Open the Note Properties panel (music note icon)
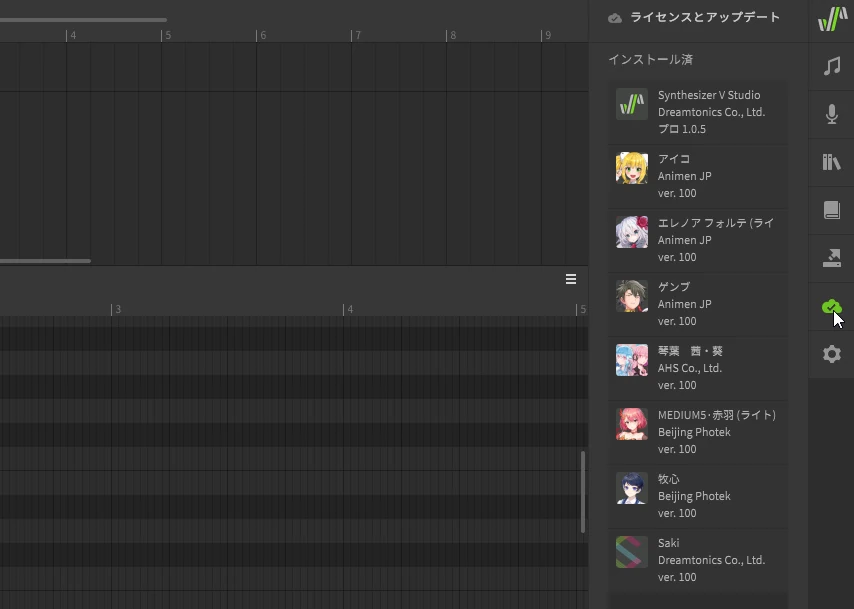The height and width of the screenshot is (609, 854). (x=832, y=66)
